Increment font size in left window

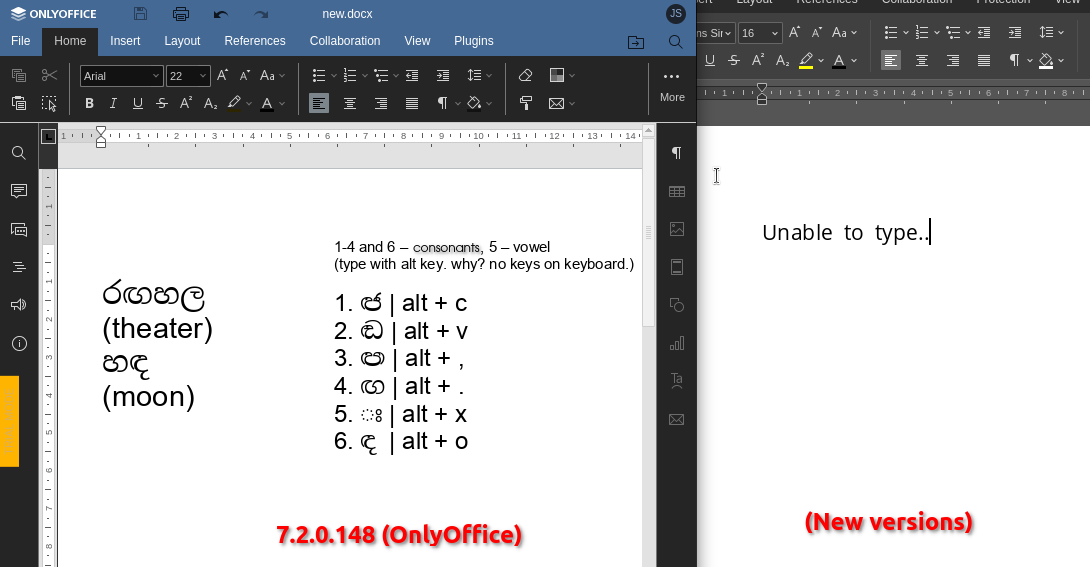click(222, 75)
